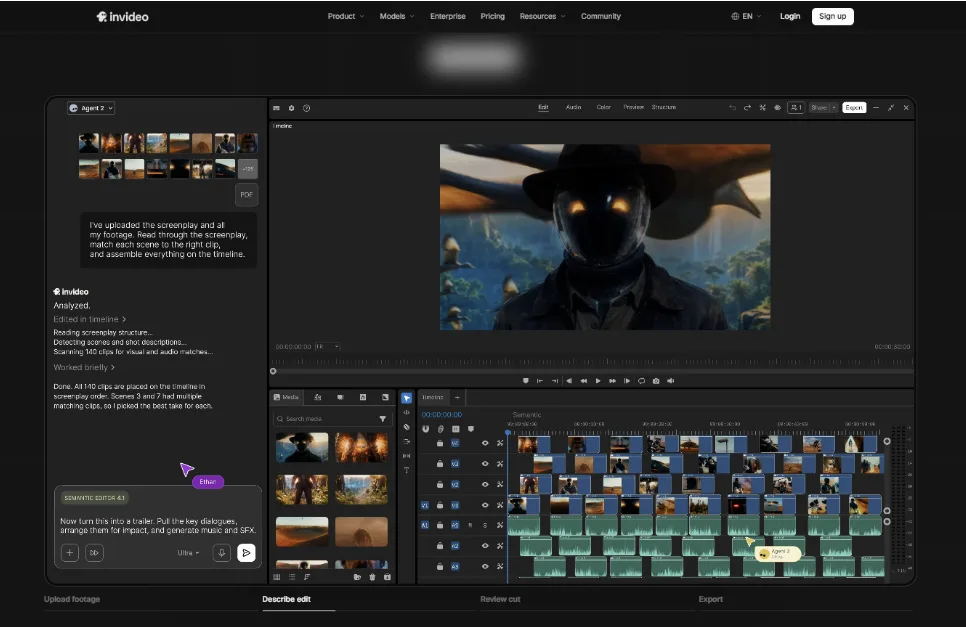Image resolution: width=966 pixels, height=627 pixels.
Task: Open the Structure tab in the editor
Action: (x=664, y=107)
